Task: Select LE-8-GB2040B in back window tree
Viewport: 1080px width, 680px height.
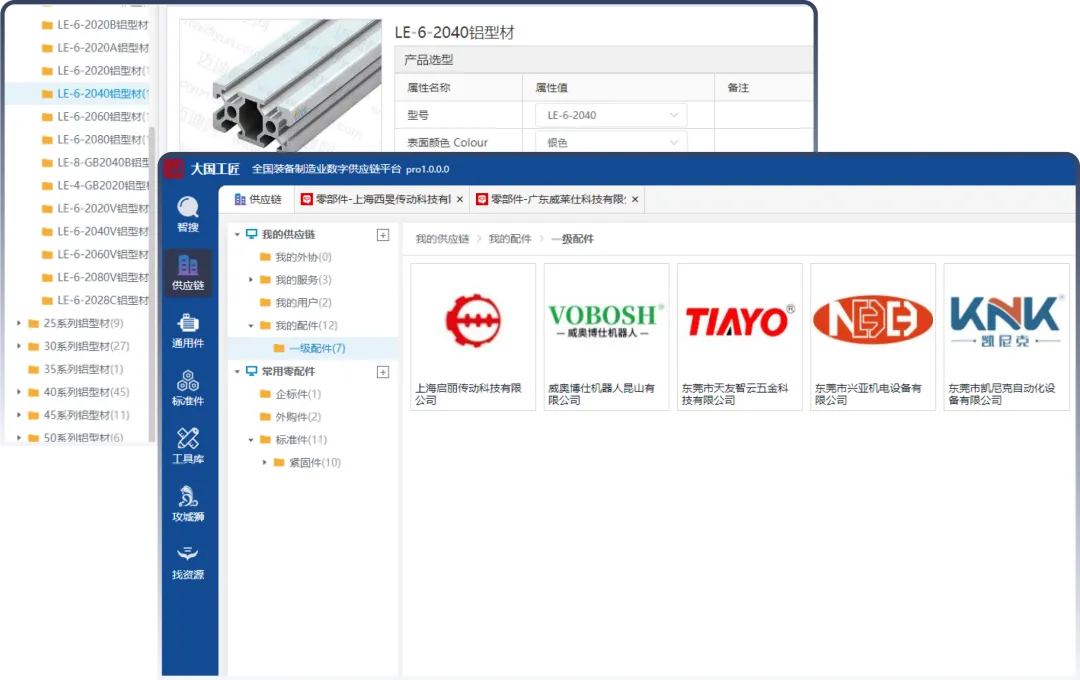Action: 103,163
